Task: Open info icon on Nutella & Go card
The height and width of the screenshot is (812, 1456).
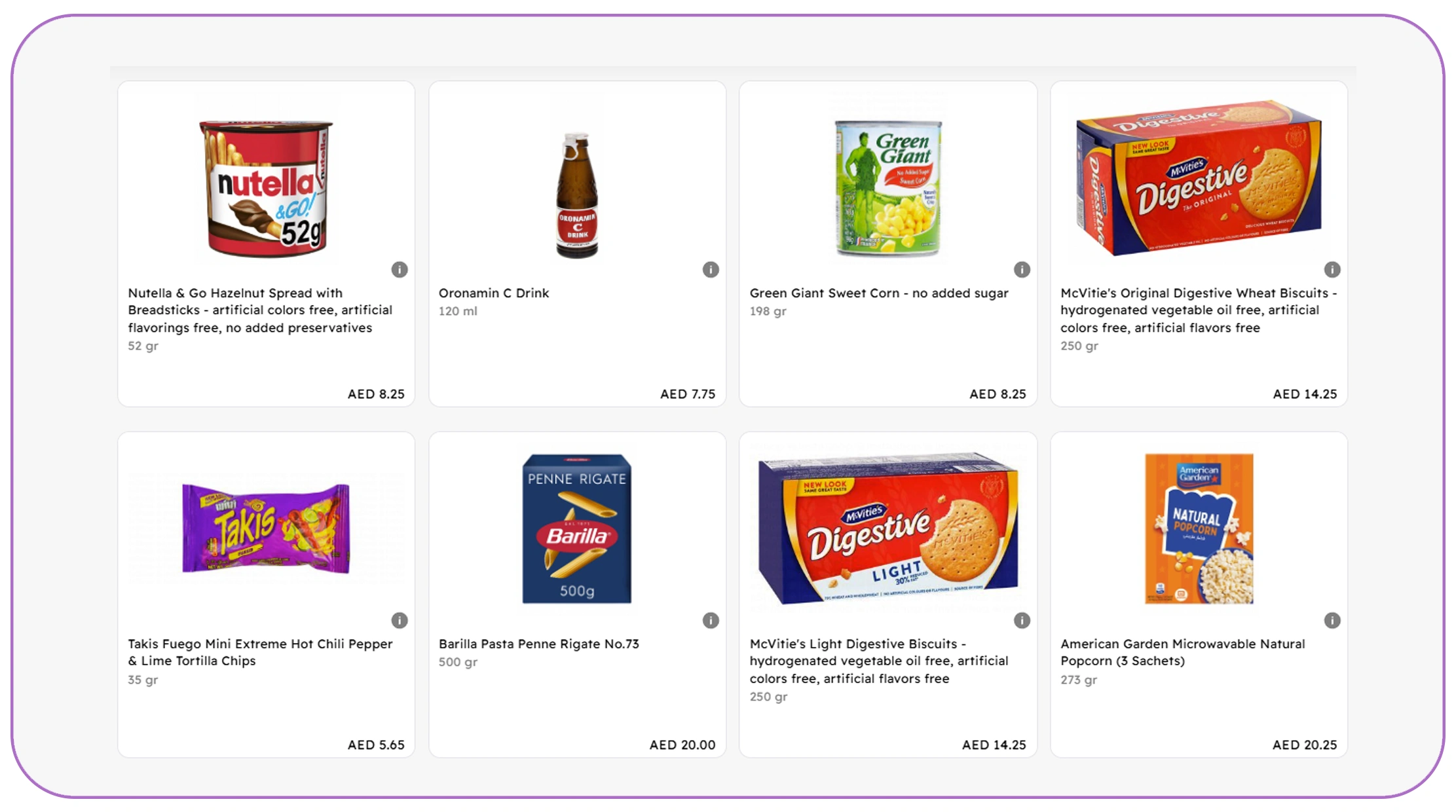Action: click(x=399, y=269)
